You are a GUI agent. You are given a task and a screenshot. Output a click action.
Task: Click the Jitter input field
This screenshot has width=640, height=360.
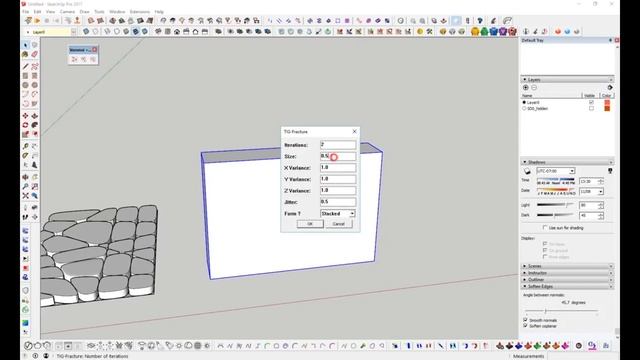tap(338, 202)
